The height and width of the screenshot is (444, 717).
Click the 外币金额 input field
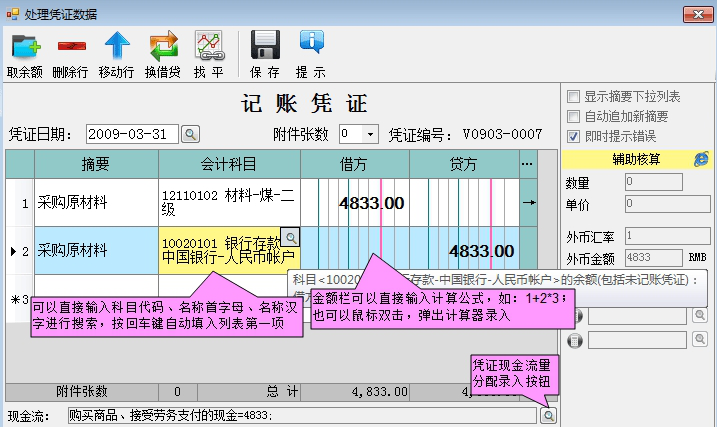pos(654,257)
